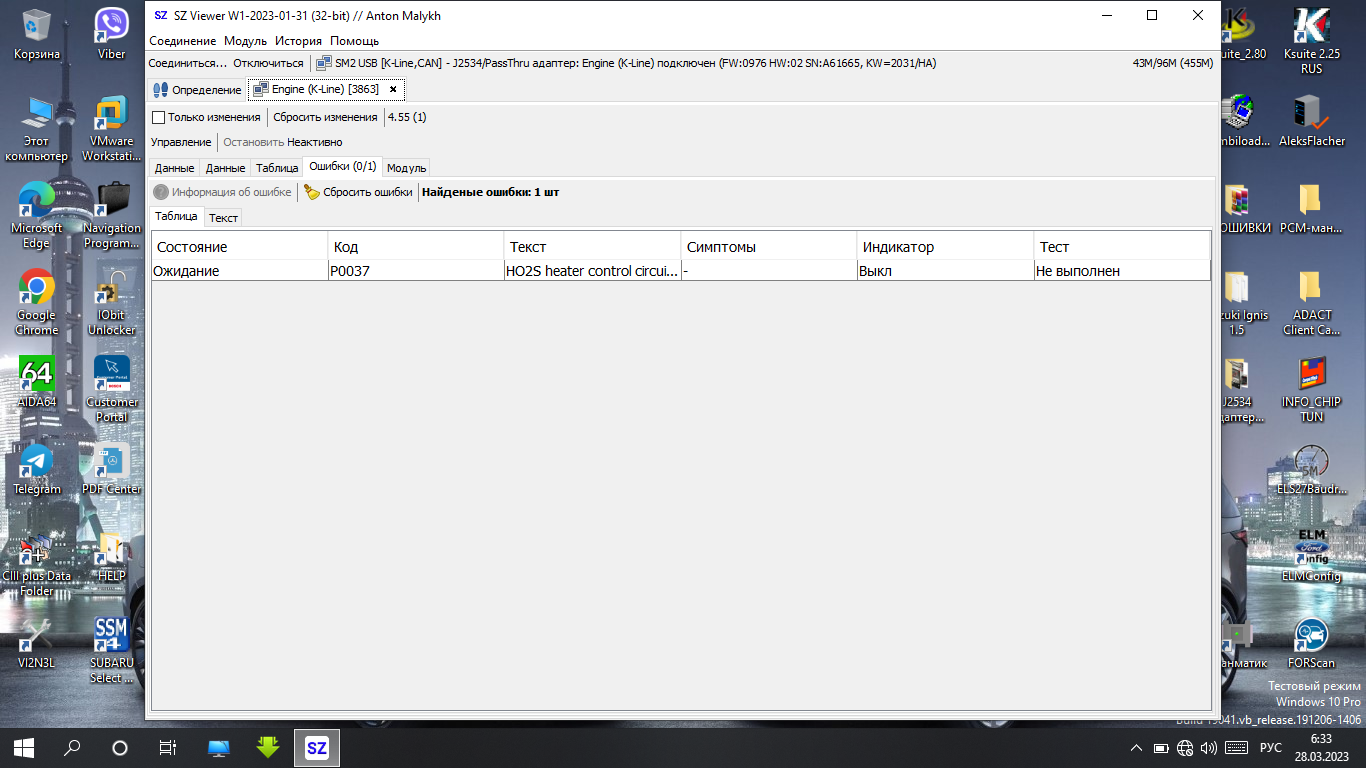Click Сбросить изменения button
Image resolution: width=1366 pixels, height=768 pixels.
[325, 117]
